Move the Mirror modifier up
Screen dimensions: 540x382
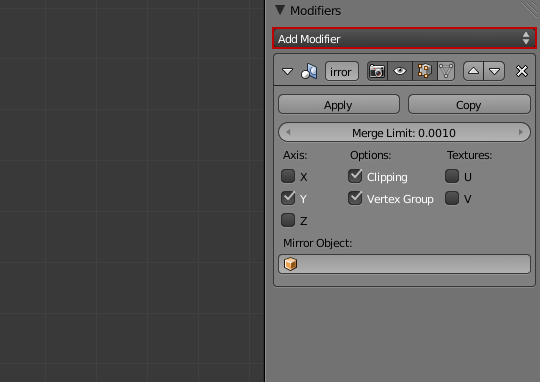point(474,71)
